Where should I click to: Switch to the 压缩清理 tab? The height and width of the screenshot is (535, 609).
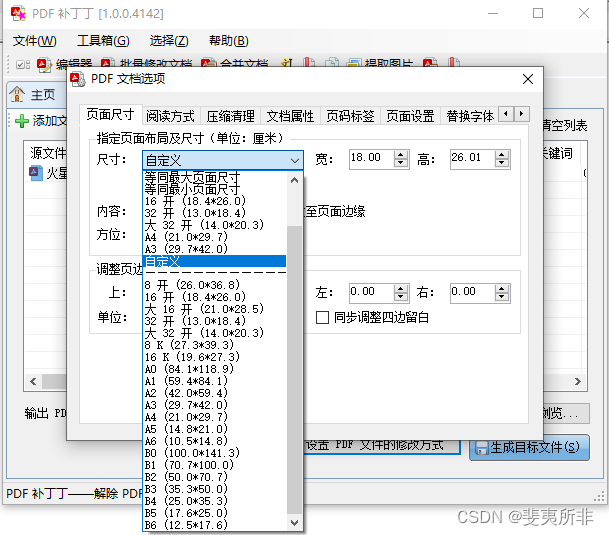[230, 116]
